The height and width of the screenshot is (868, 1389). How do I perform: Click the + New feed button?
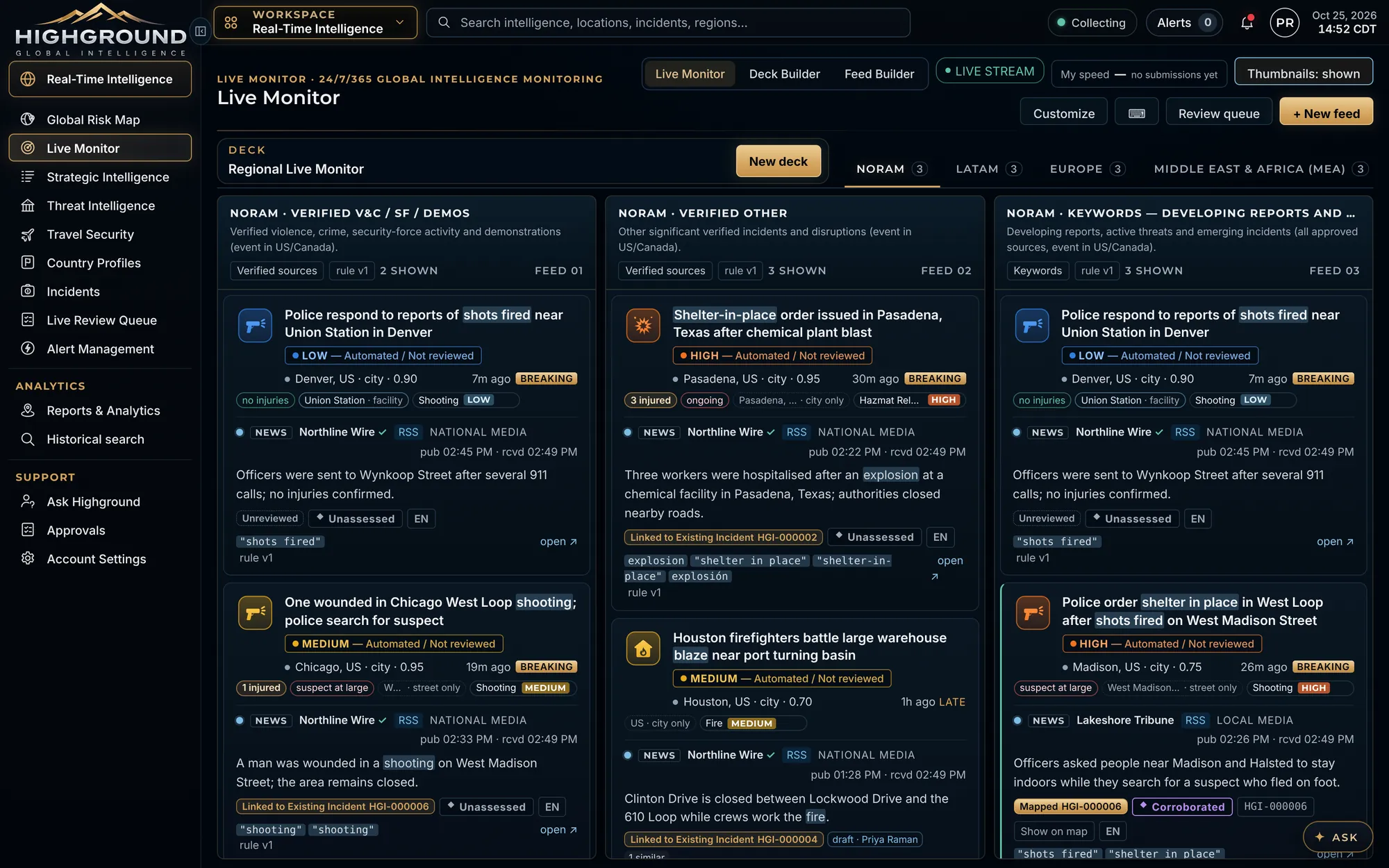point(1326,113)
